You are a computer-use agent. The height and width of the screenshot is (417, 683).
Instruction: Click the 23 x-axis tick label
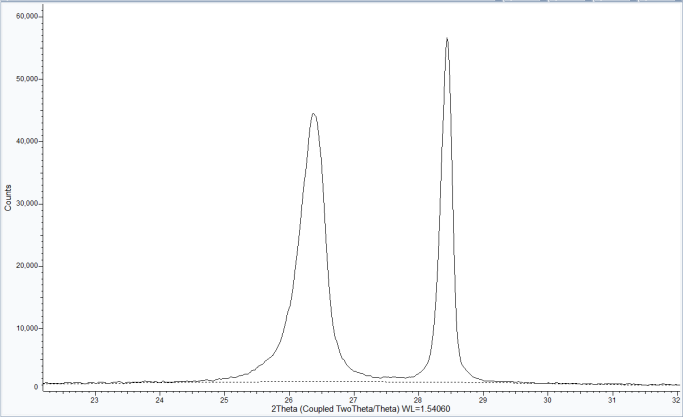point(95,401)
